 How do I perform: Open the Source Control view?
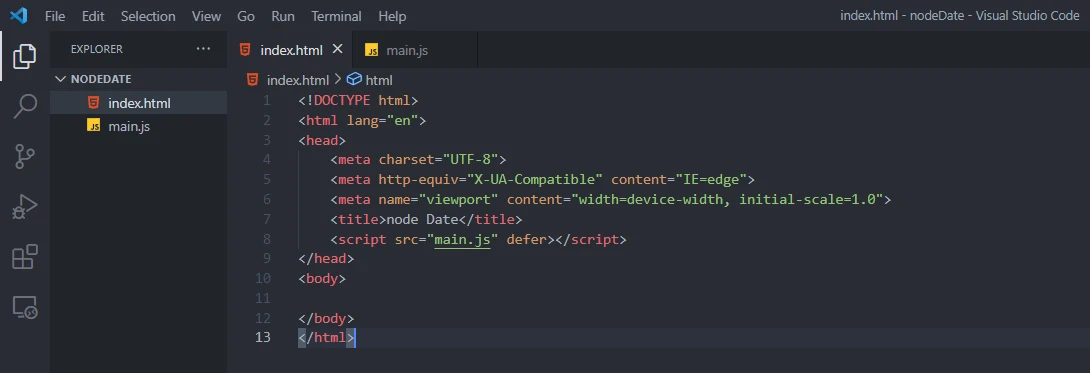tap(25, 157)
